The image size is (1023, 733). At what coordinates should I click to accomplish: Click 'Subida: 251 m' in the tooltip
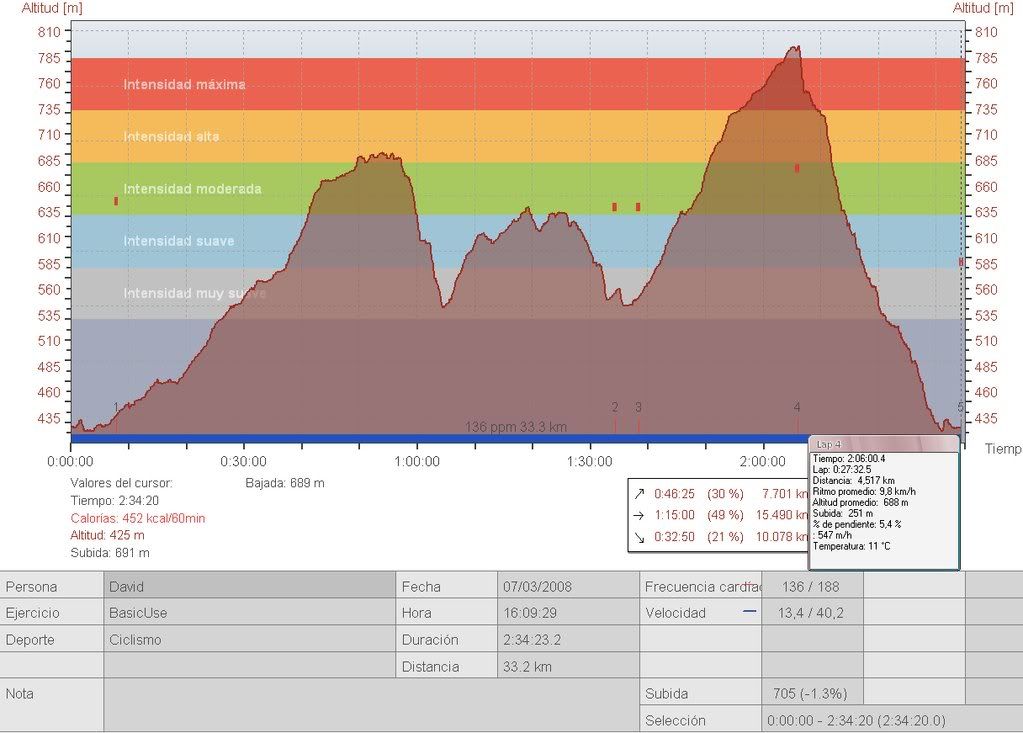point(842,513)
